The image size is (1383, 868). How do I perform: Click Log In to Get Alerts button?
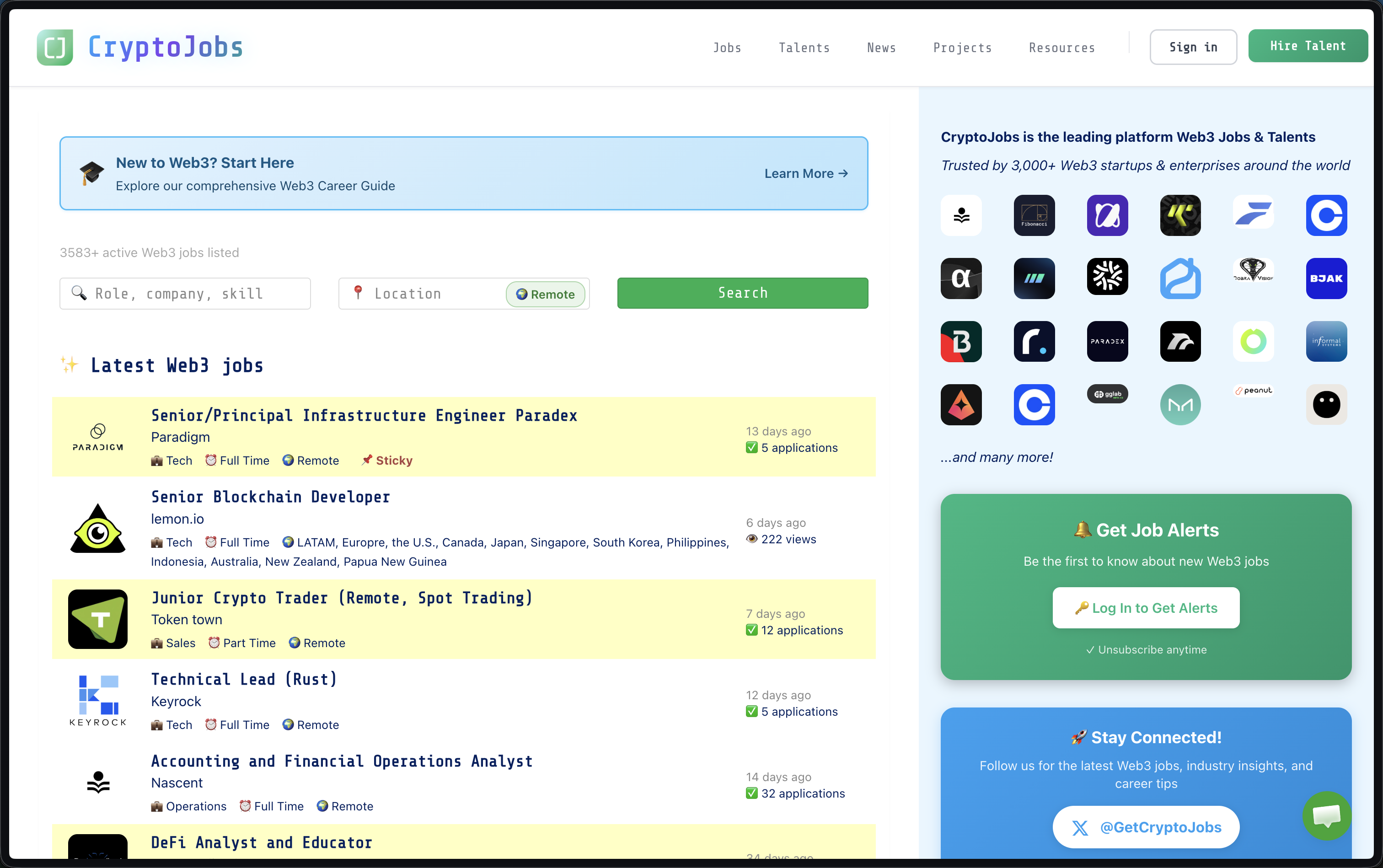click(x=1146, y=608)
